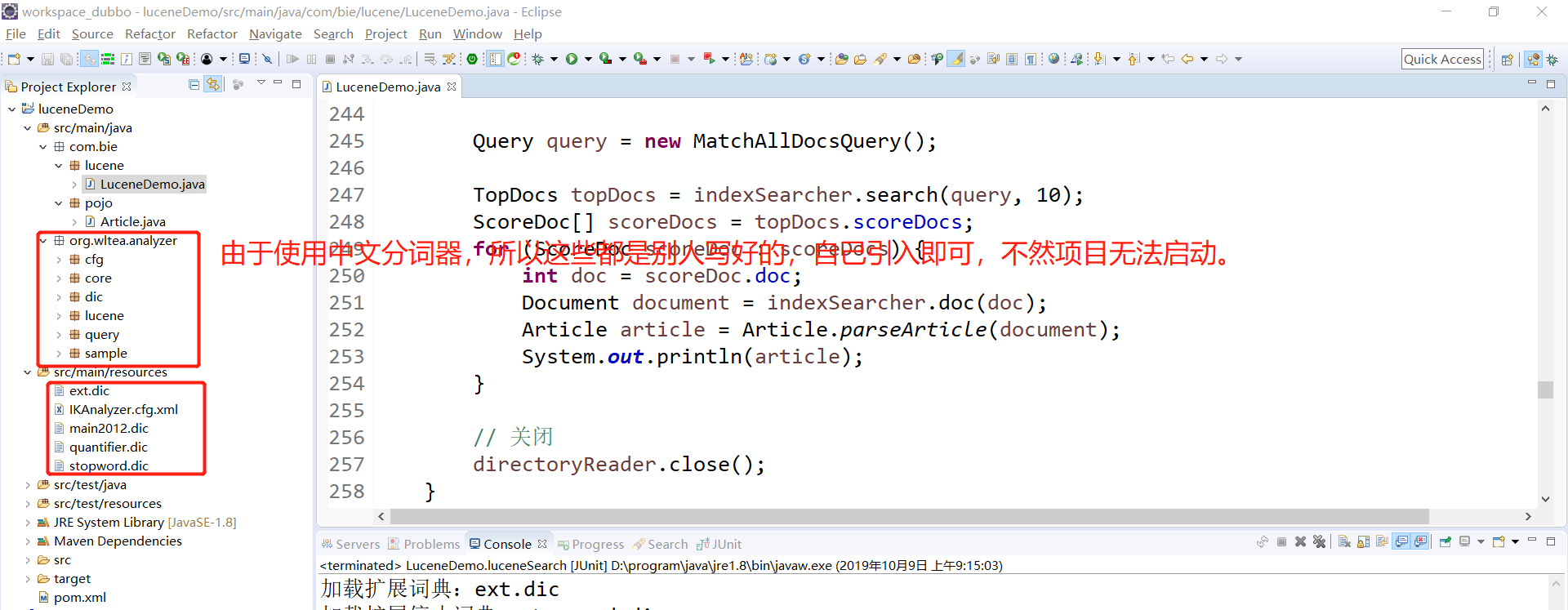The height and width of the screenshot is (610, 1568).
Task: Toggle Link with Editor in Project Explorer
Action: [x=213, y=84]
